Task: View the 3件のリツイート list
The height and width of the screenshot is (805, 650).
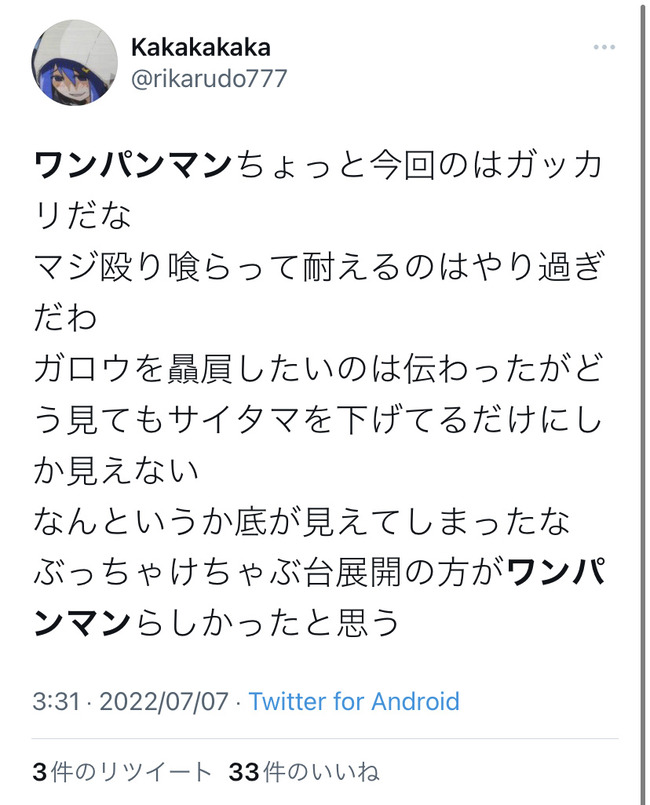Action: [122, 772]
